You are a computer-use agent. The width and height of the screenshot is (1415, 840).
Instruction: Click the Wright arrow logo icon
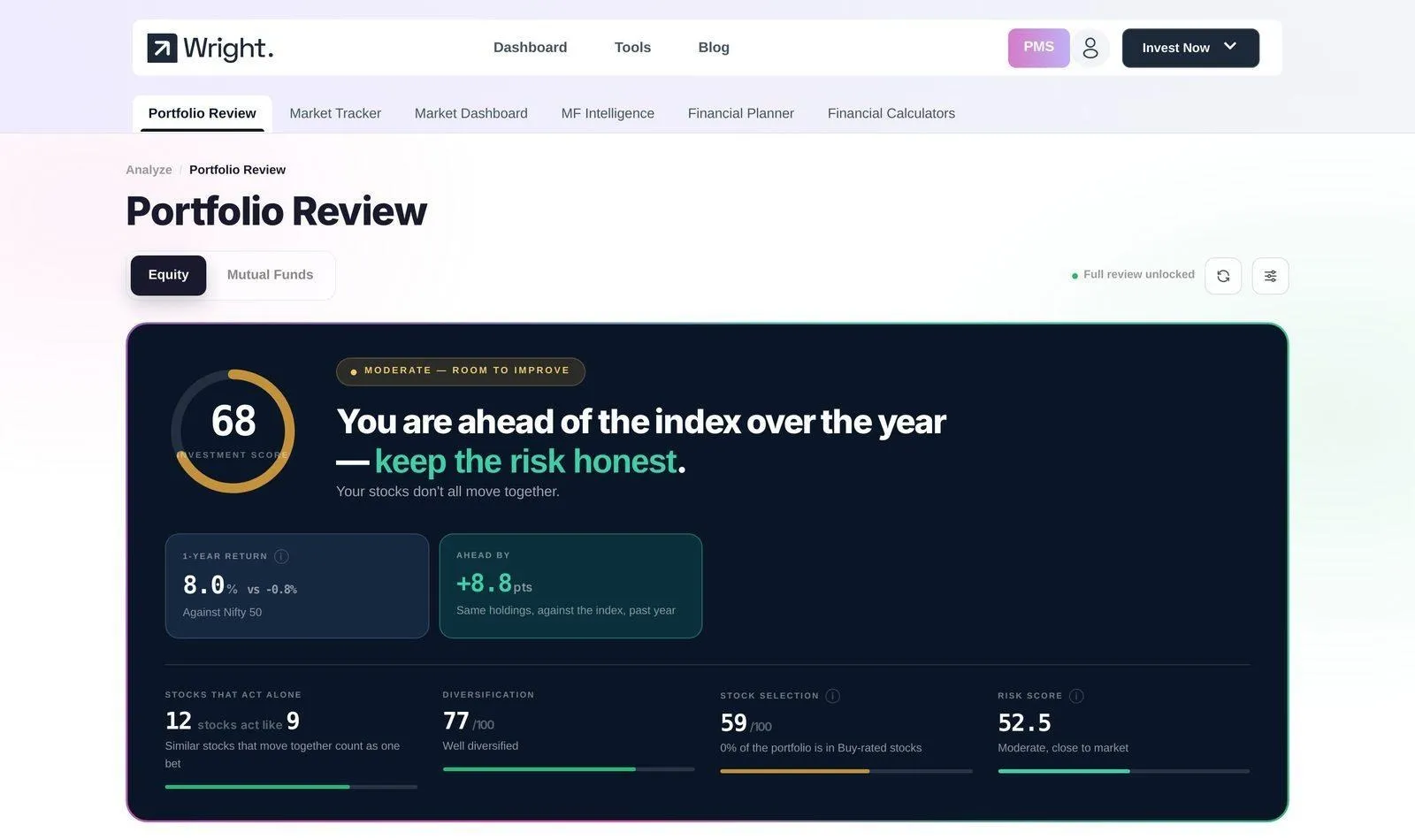tap(162, 48)
